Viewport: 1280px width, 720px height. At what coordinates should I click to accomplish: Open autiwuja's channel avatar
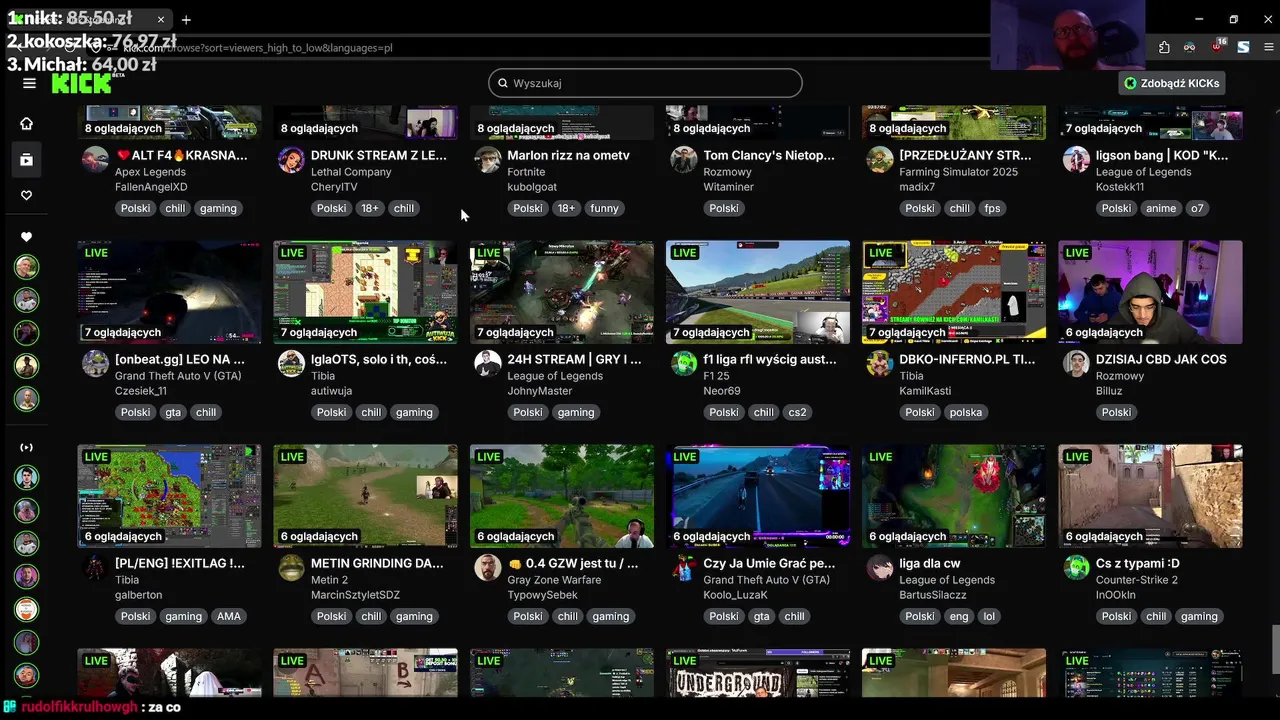point(291,364)
